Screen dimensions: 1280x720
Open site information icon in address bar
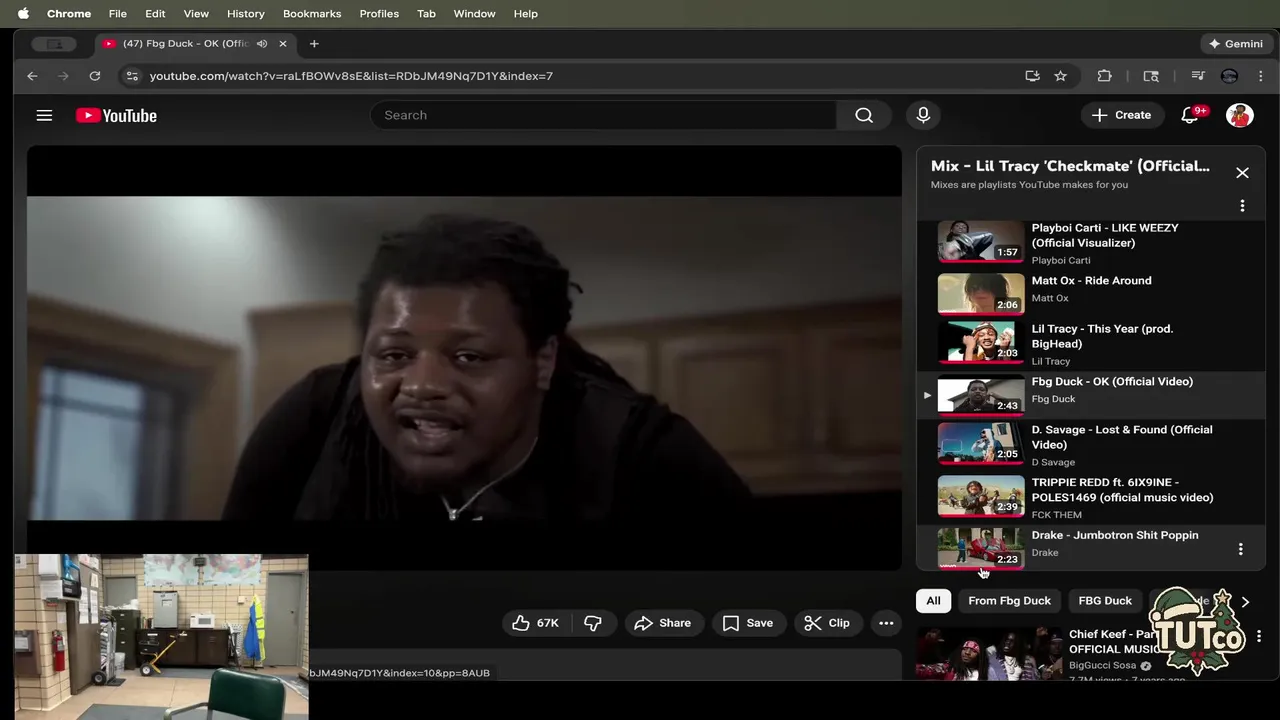pos(132,76)
